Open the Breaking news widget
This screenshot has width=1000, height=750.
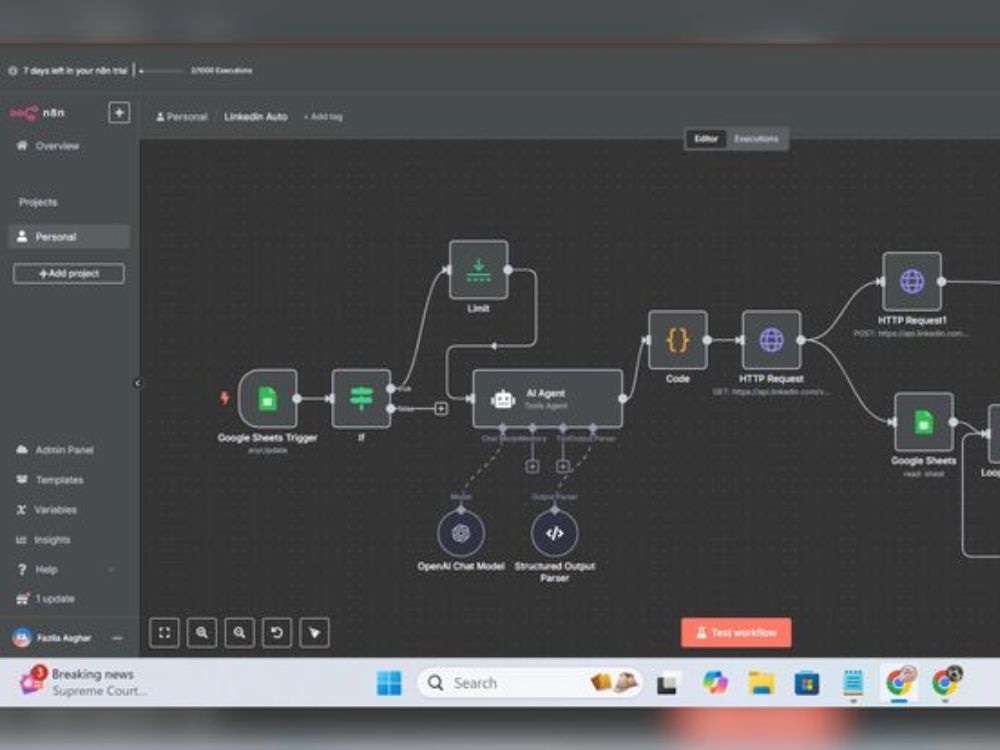[x=83, y=682]
